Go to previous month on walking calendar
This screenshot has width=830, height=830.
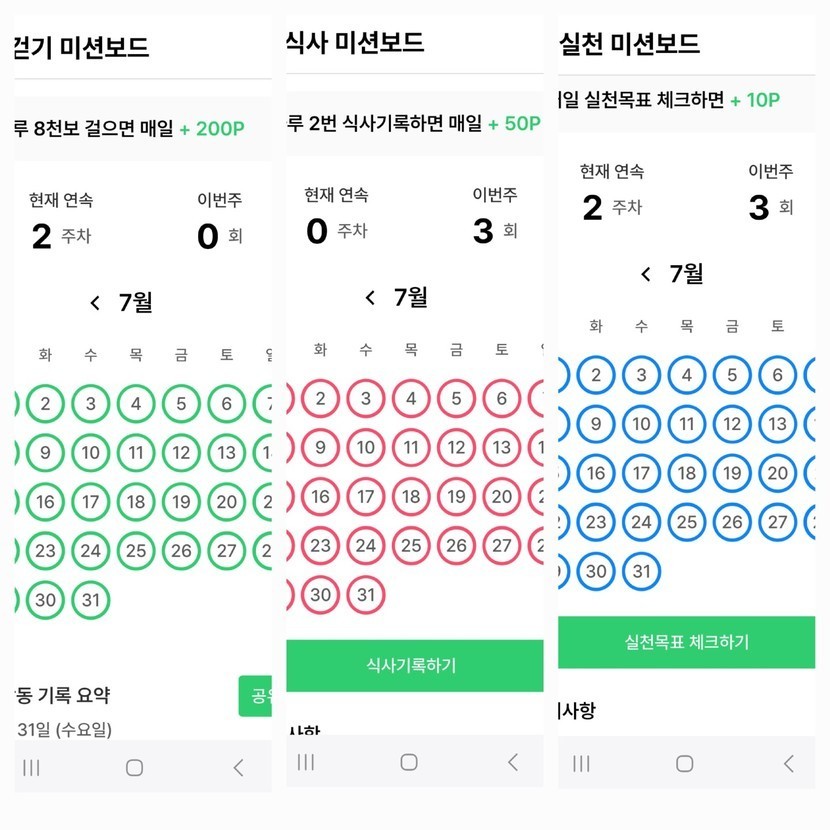click(95, 303)
